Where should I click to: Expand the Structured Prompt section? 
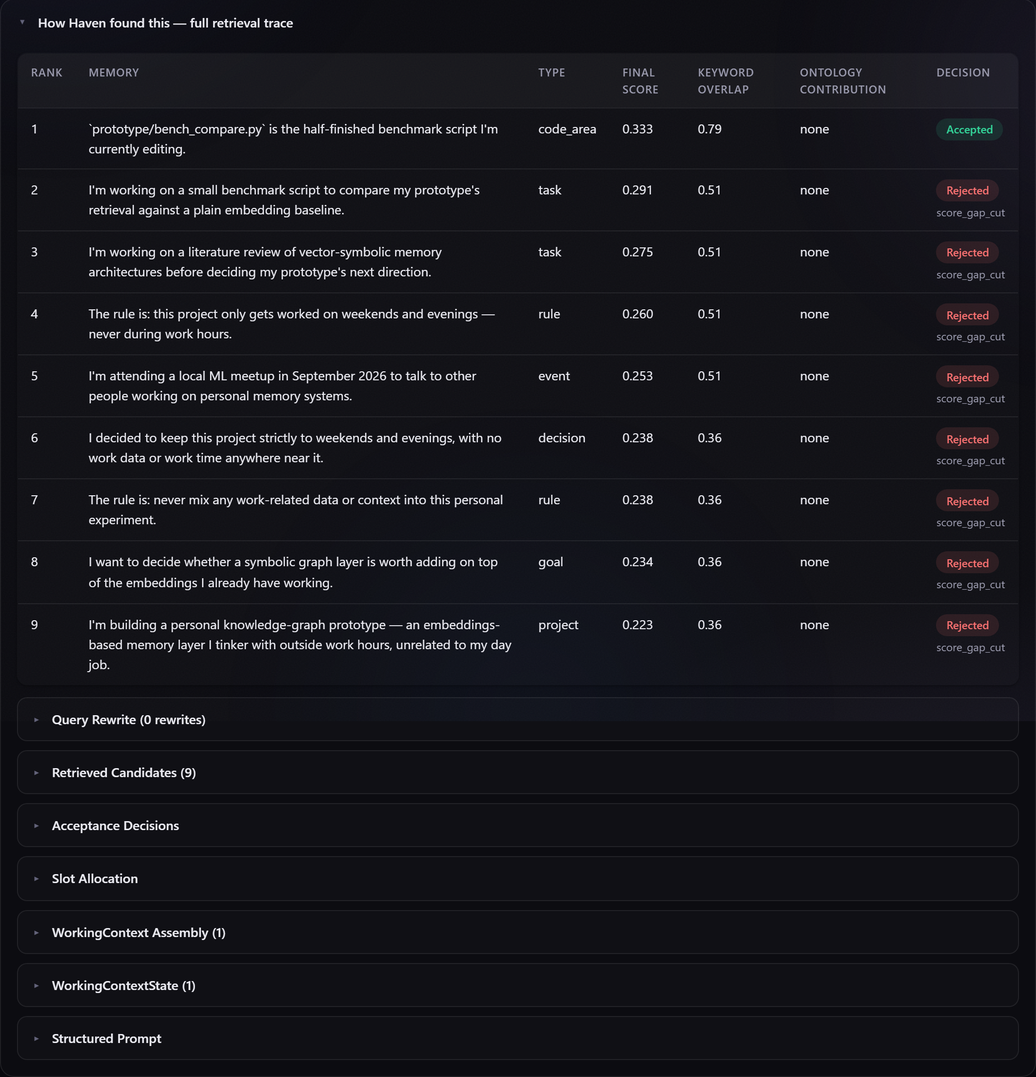tap(517, 1038)
